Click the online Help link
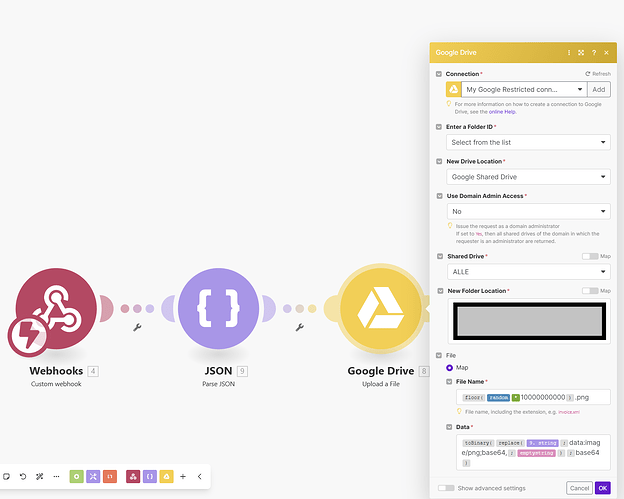Viewport: 624px width, 499px height. pos(502,112)
